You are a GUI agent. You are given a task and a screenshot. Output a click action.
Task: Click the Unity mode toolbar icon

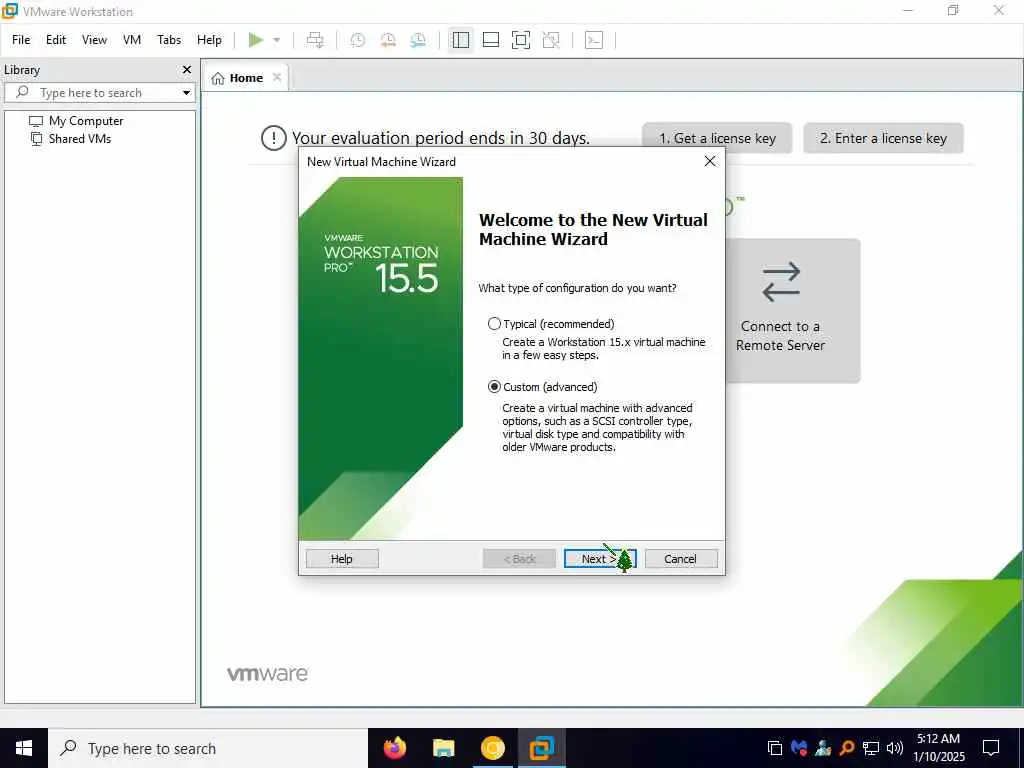point(551,40)
